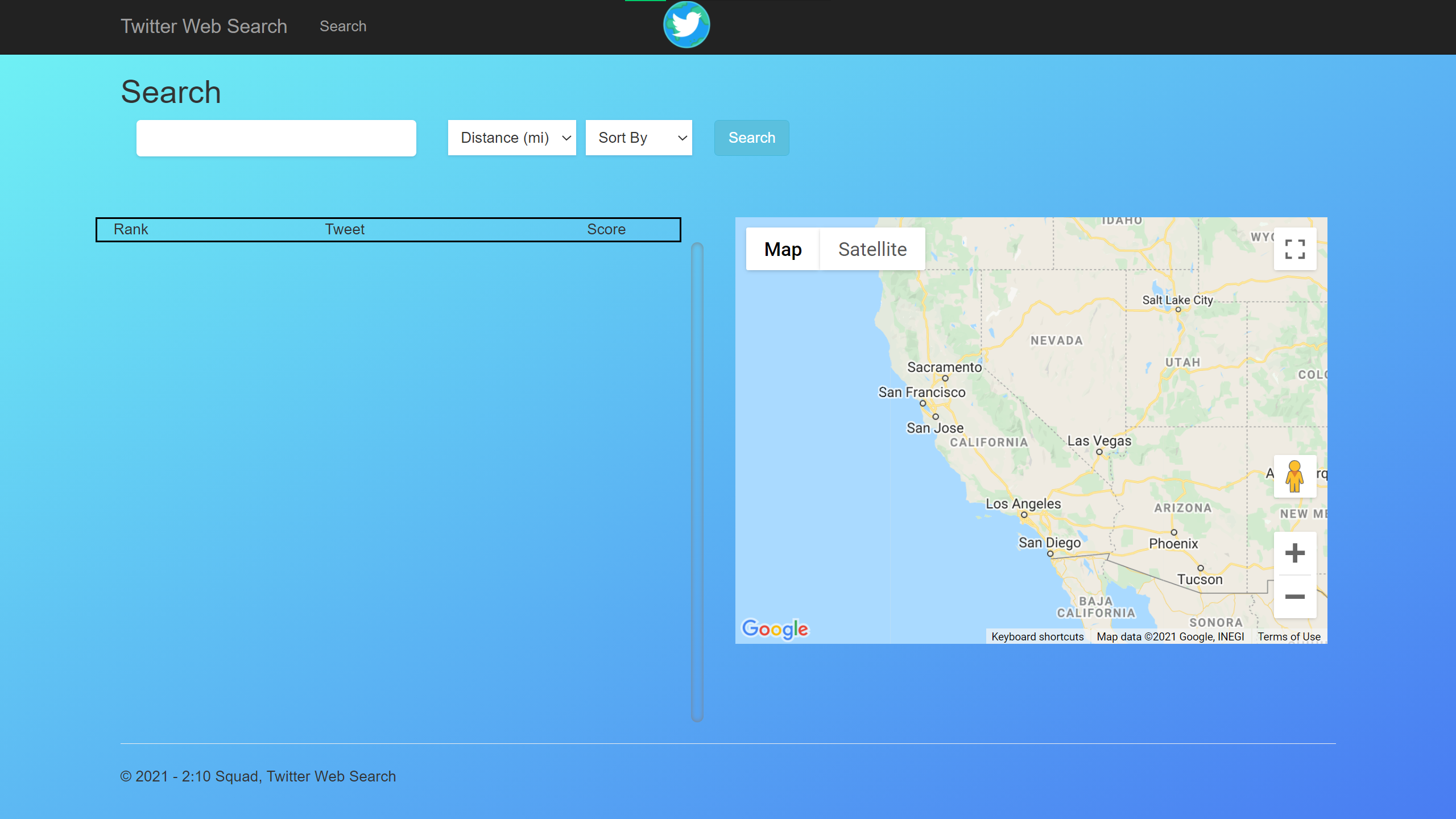
Task: Go to Twitter Web Search home
Action: (x=204, y=26)
